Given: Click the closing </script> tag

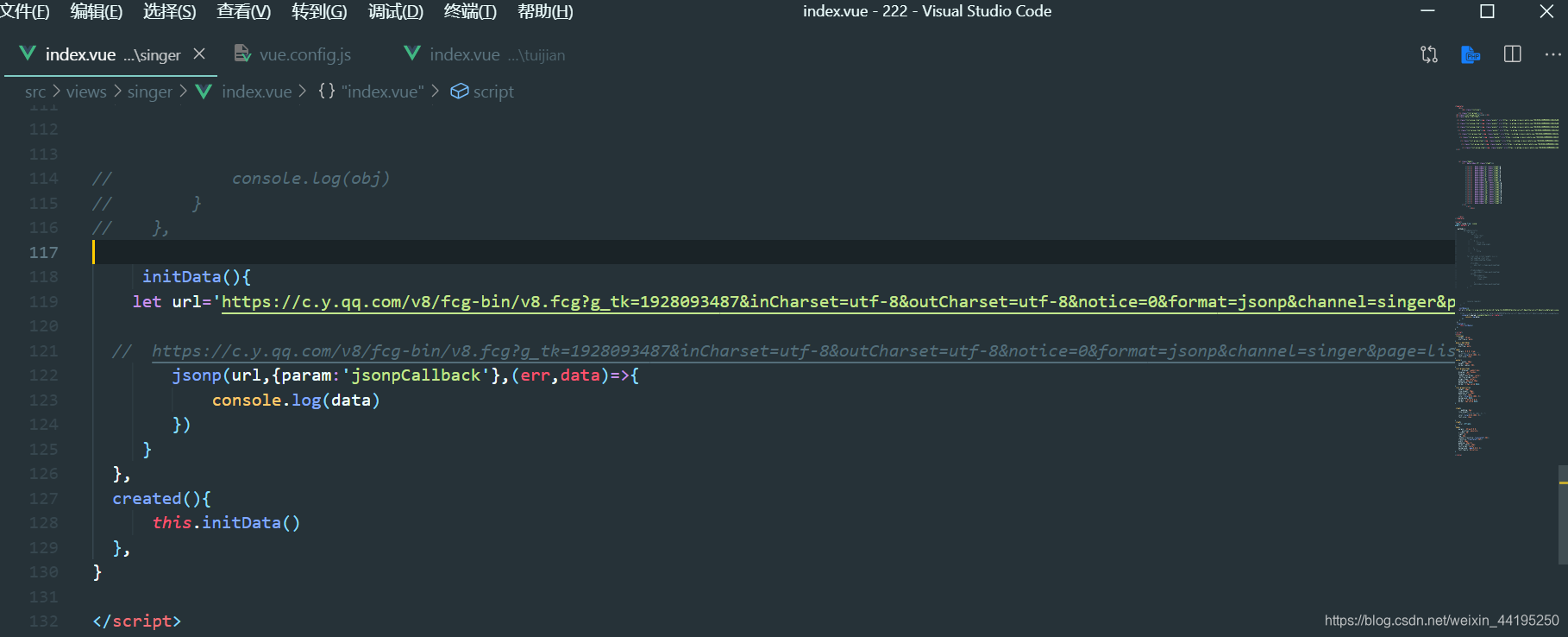Looking at the screenshot, I should (x=137, y=621).
